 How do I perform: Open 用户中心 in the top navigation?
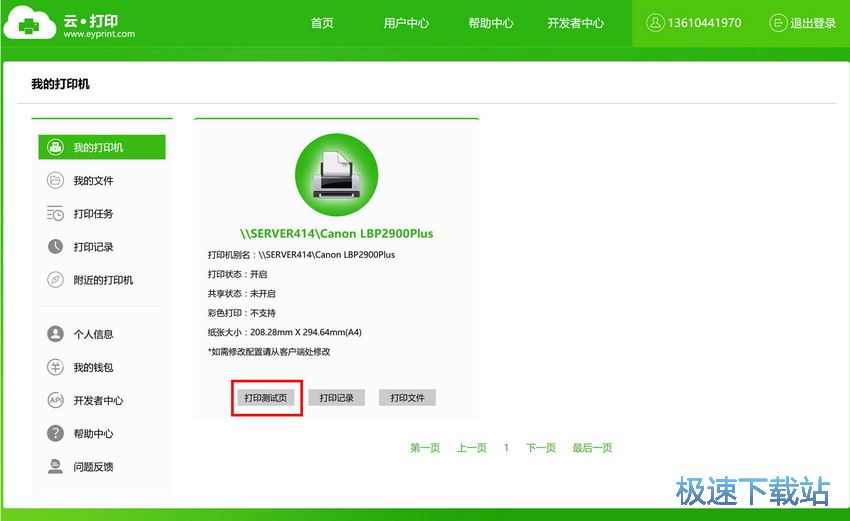pos(406,23)
